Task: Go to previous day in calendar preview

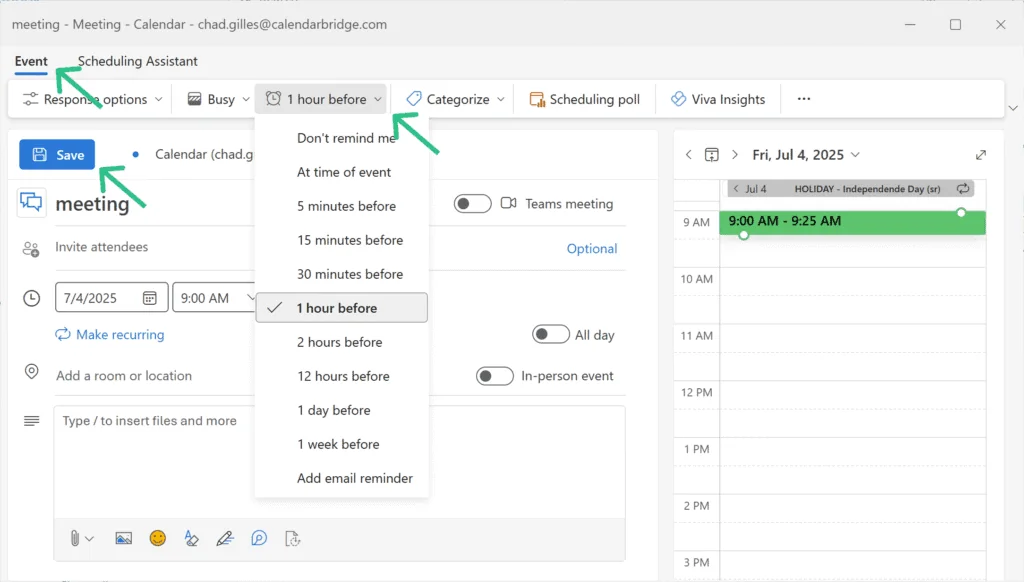Action: pos(688,155)
